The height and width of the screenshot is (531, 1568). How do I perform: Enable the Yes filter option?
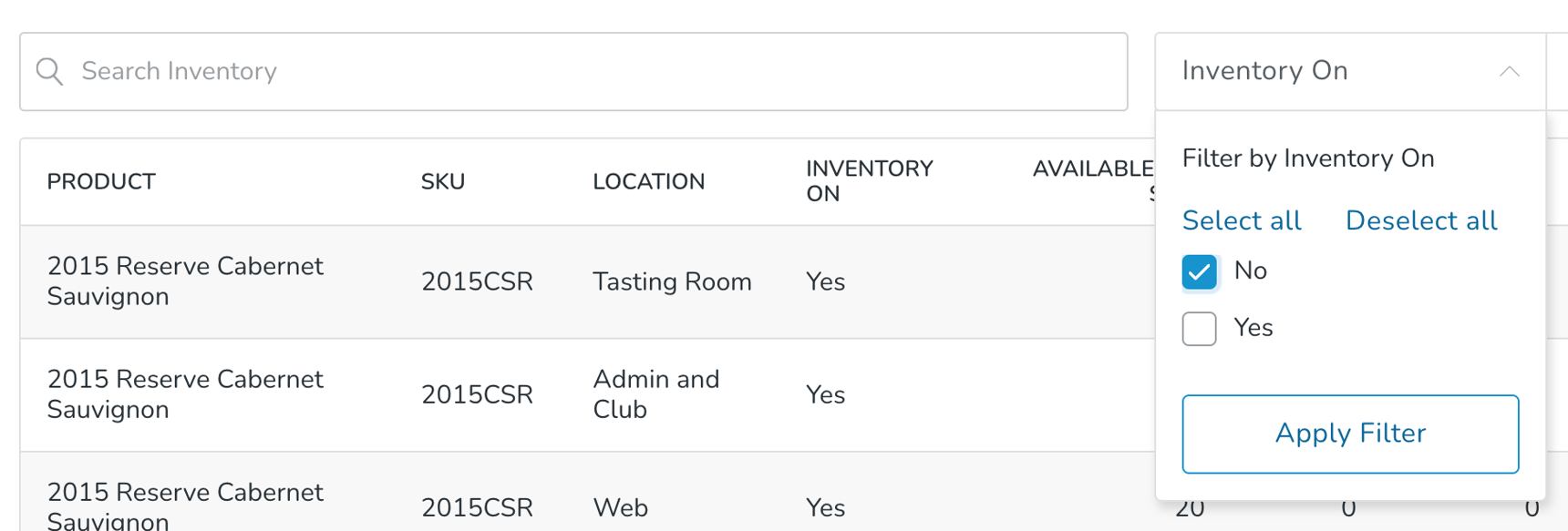click(x=1199, y=328)
